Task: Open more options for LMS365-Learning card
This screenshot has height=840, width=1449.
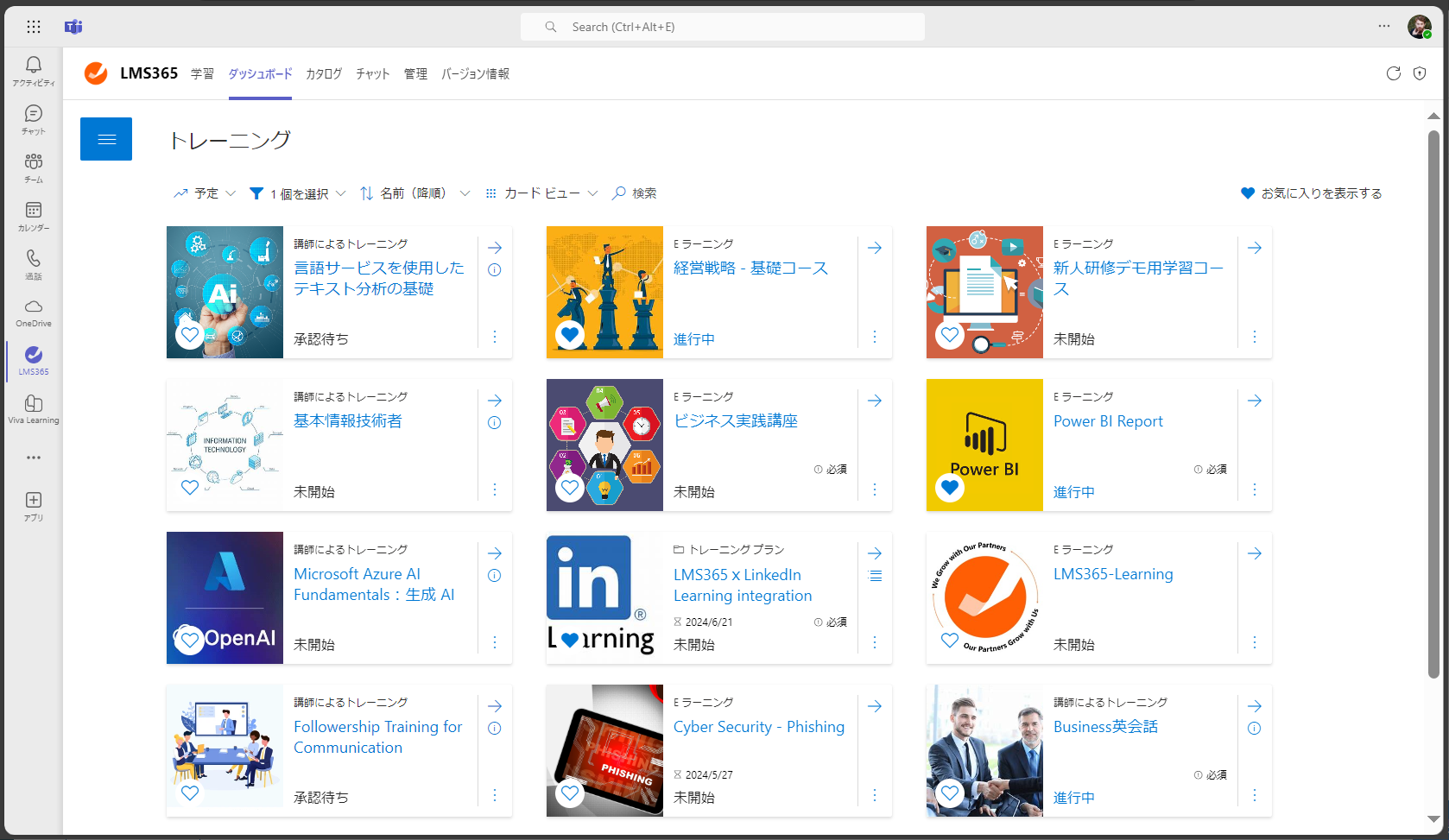Action: (1255, 642)
